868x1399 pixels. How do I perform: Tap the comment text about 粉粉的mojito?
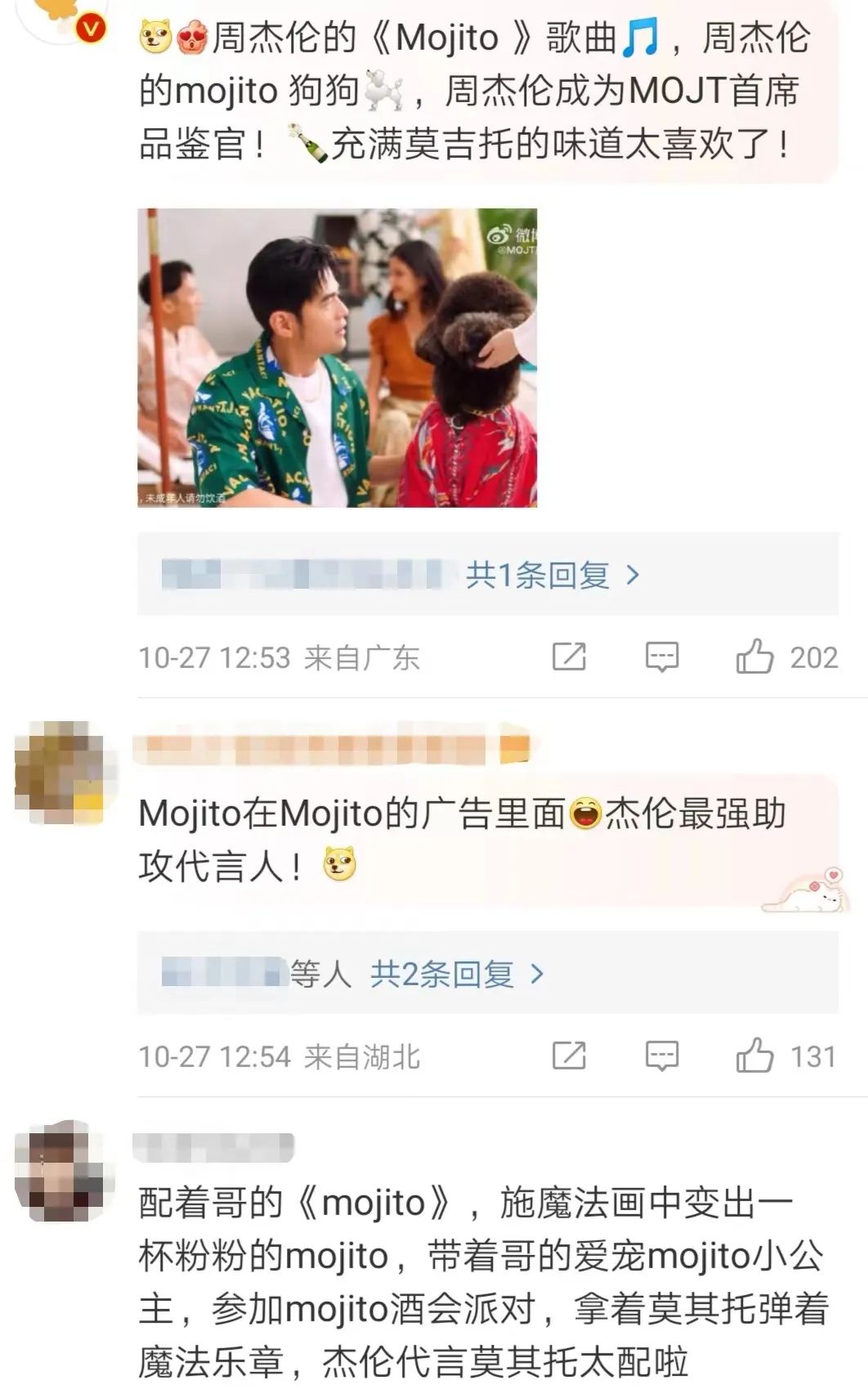point(483,1282)
